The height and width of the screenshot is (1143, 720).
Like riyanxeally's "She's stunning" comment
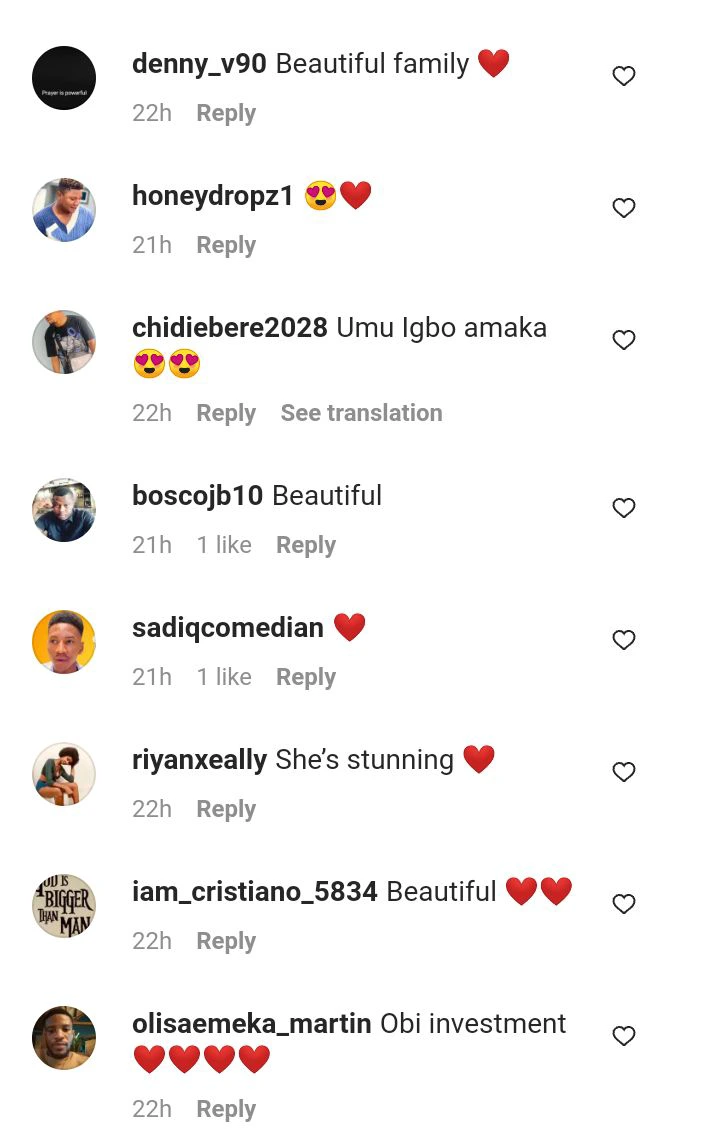tap(624, 772)
